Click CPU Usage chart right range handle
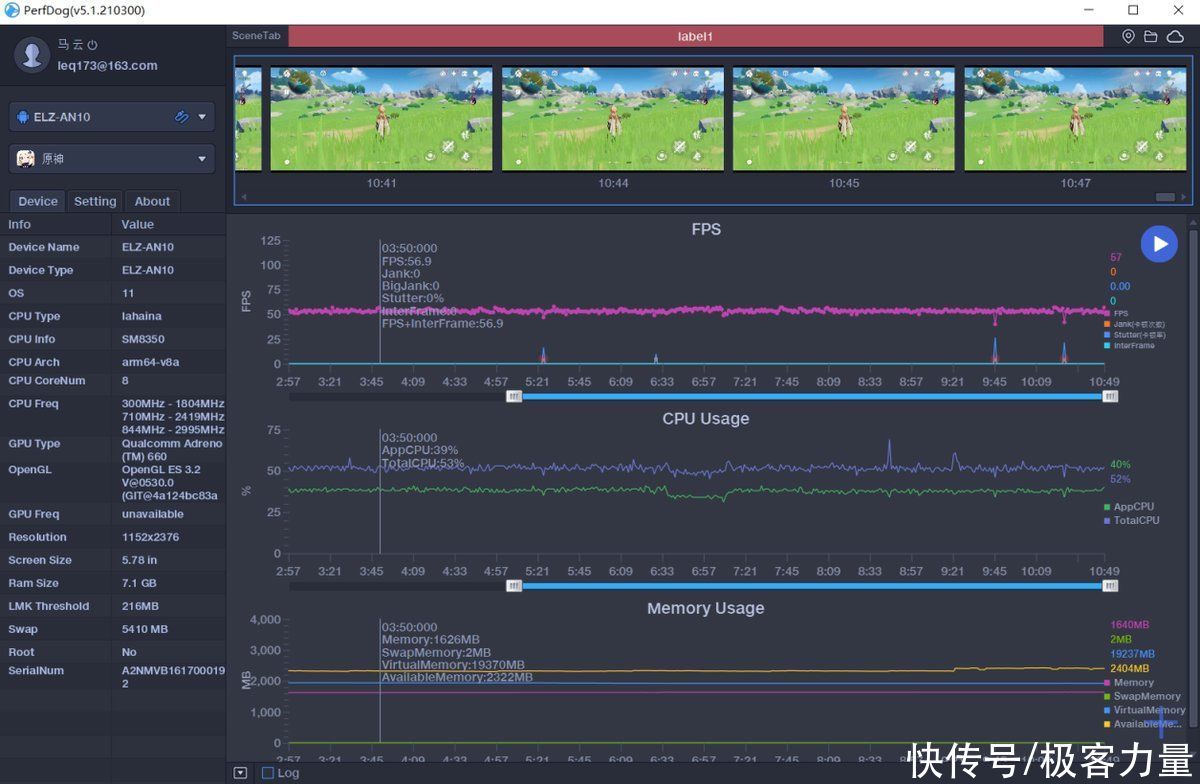1200x784 pixels. point(1109,586)
